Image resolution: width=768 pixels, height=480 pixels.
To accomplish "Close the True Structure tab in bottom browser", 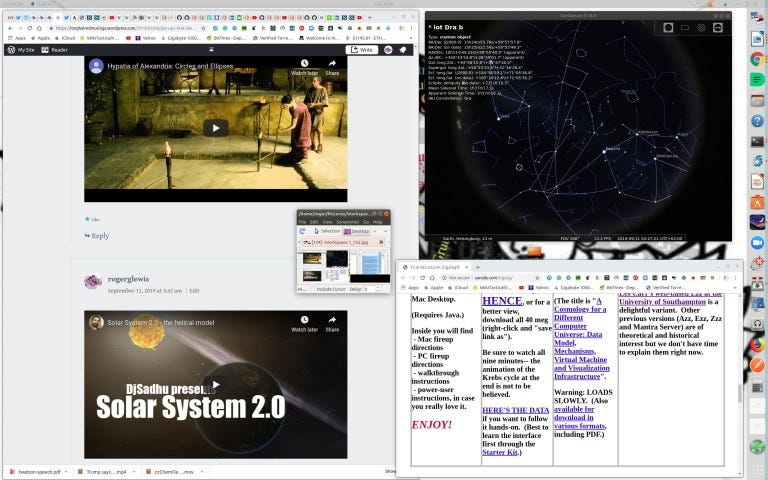I will [x=466, y=267].
